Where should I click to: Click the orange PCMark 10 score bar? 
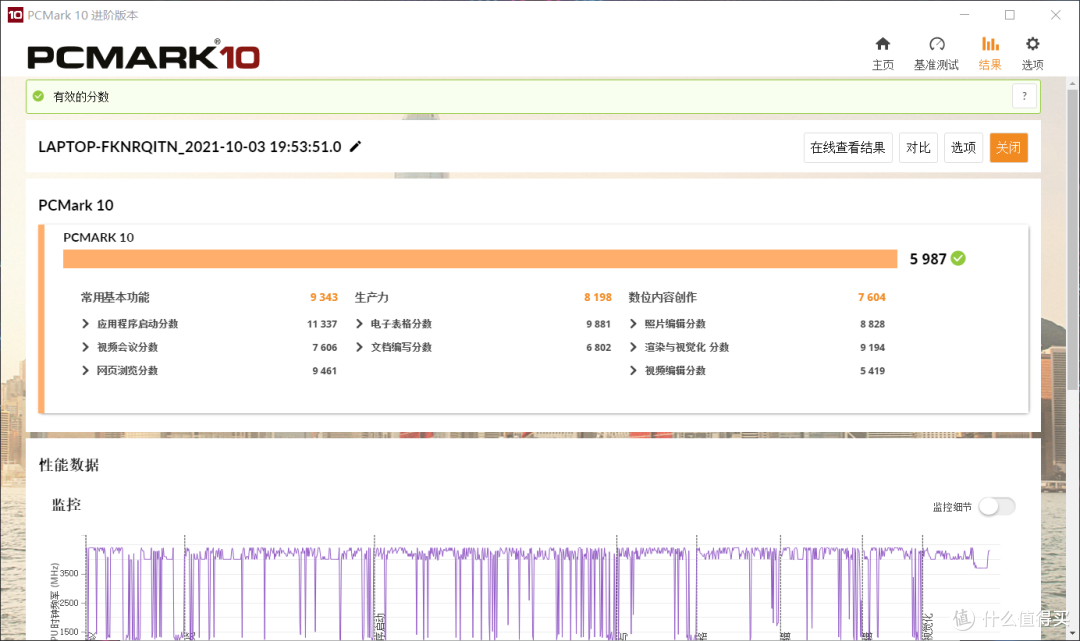pyautogui.click(x=480, y=259)
